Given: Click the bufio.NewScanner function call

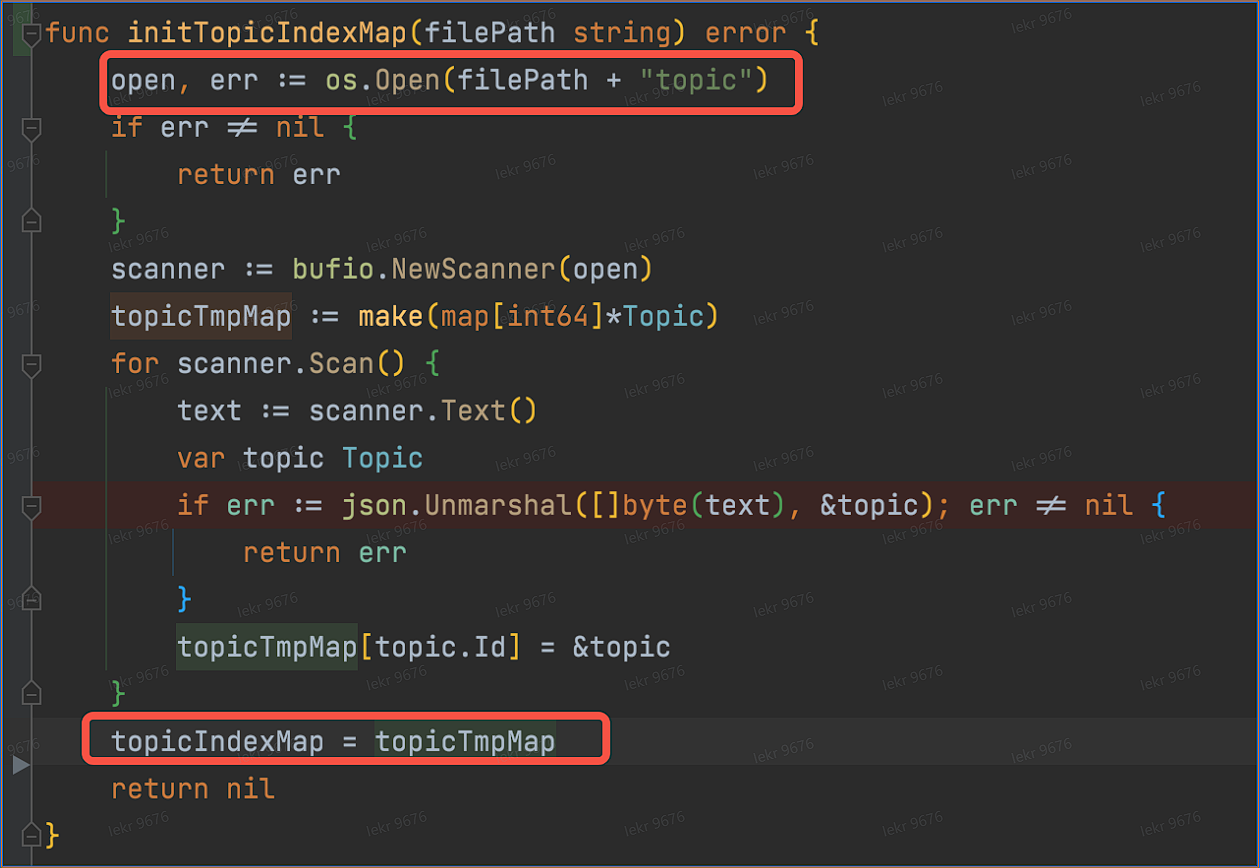Looking at the screenshot, I should (x=470, y=270).
